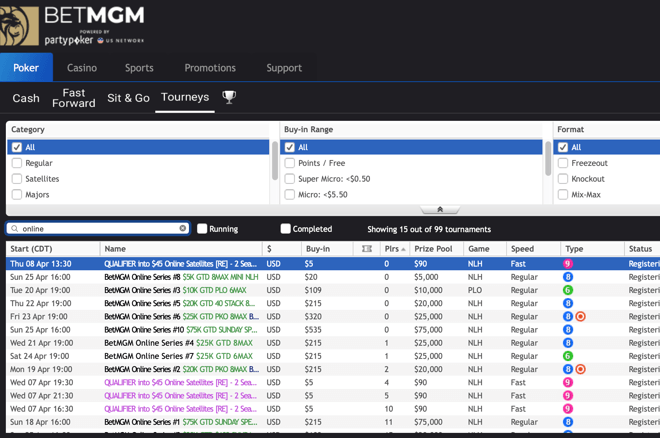The height and width of the screenshot is (438, 660).
Task: Sort by Speed column header
Action: (533, 249)
